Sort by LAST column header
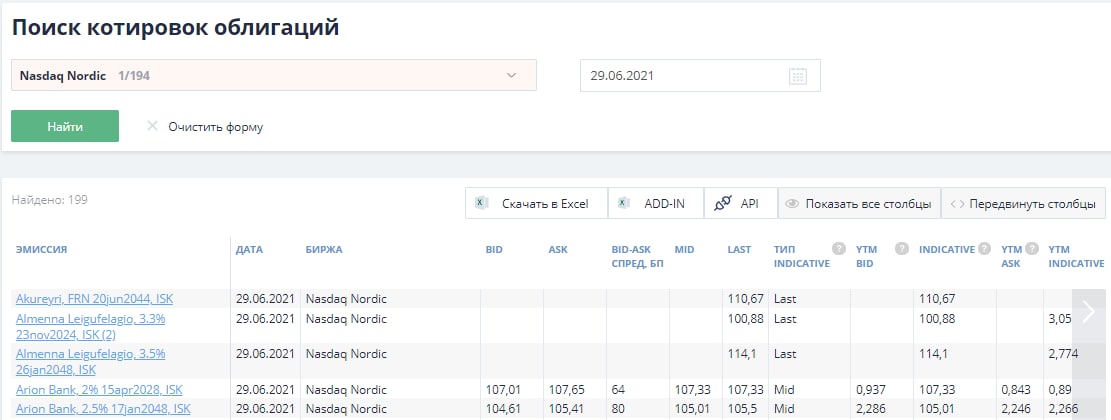 coord(739,250)
